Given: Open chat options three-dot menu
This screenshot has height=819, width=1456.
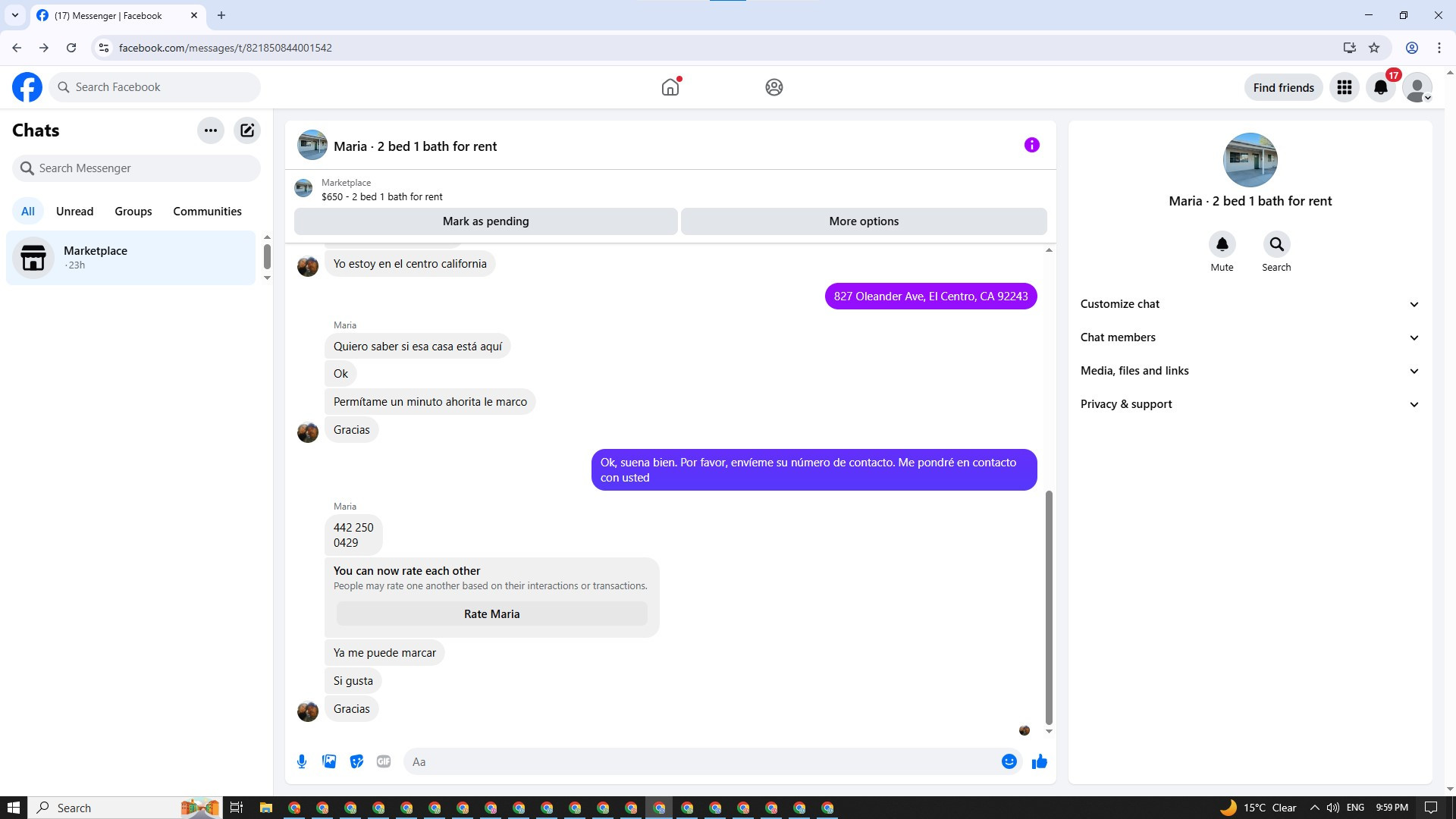Looking at the screenshot, I should click(211, 130).
